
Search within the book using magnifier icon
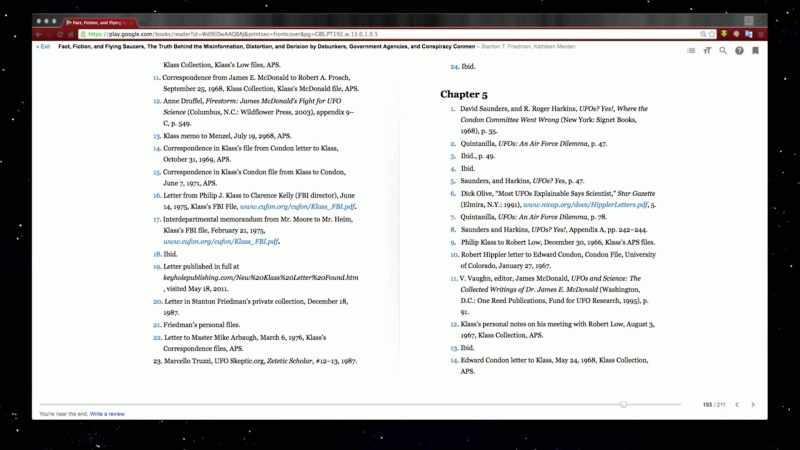pos(723,51)
